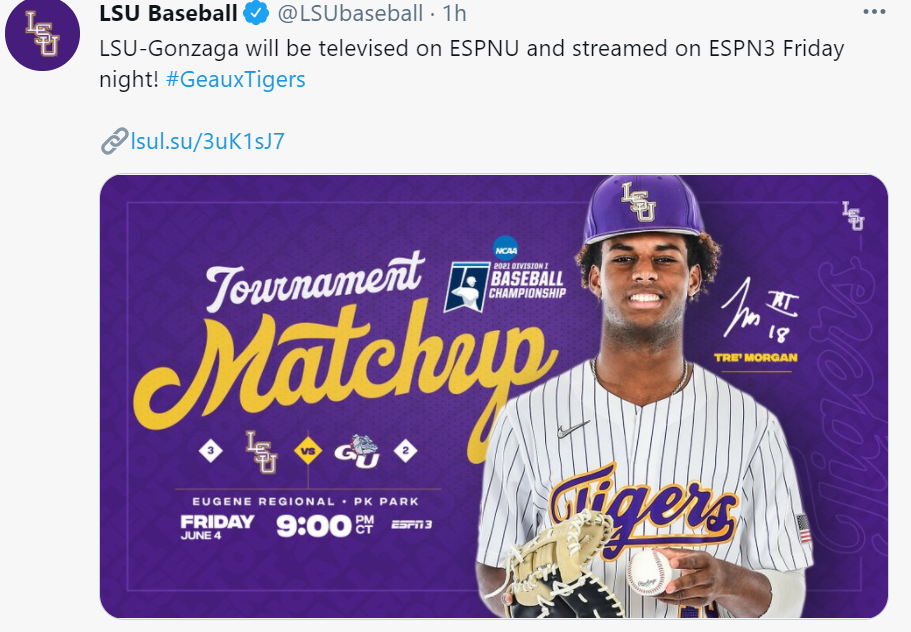Viewport: 911px width, 632px height.
Task: Open the tweet's 1h timestamp
Action: [455, 14]
